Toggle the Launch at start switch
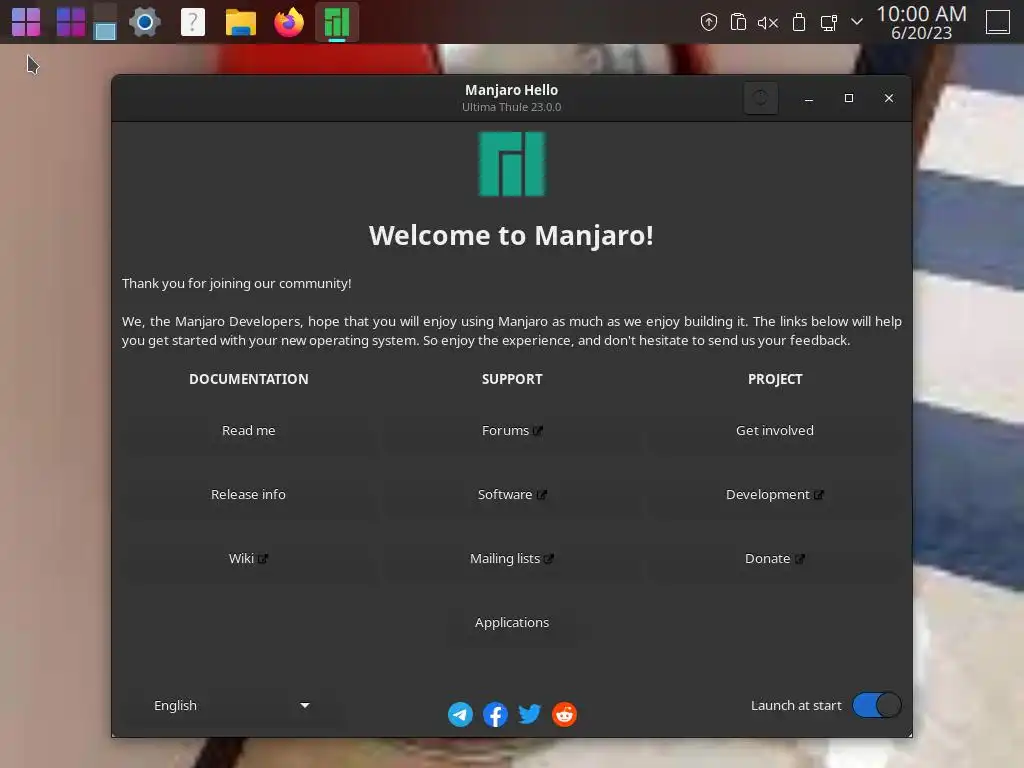1024x768 pixels. point(877,705)
